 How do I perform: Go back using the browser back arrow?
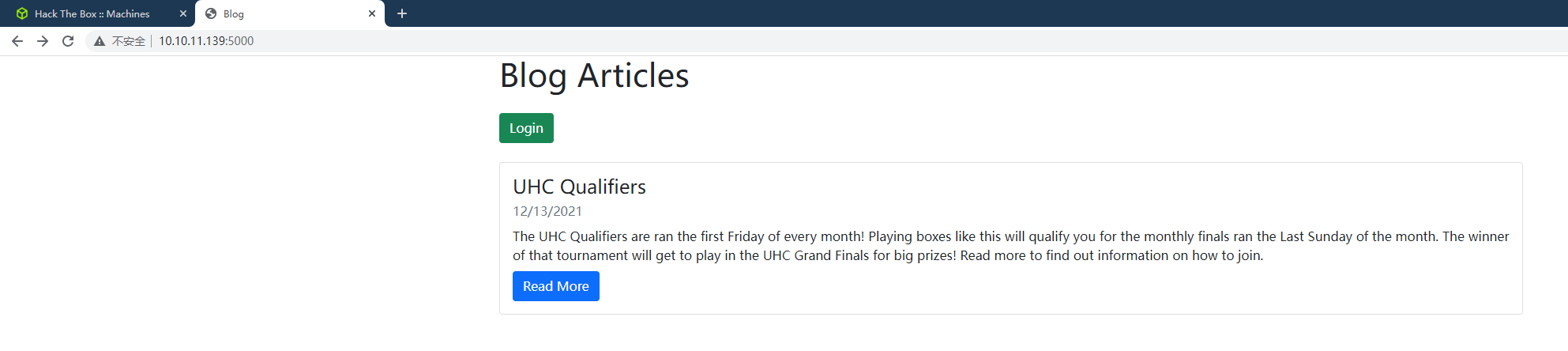[x=17, y=41]
